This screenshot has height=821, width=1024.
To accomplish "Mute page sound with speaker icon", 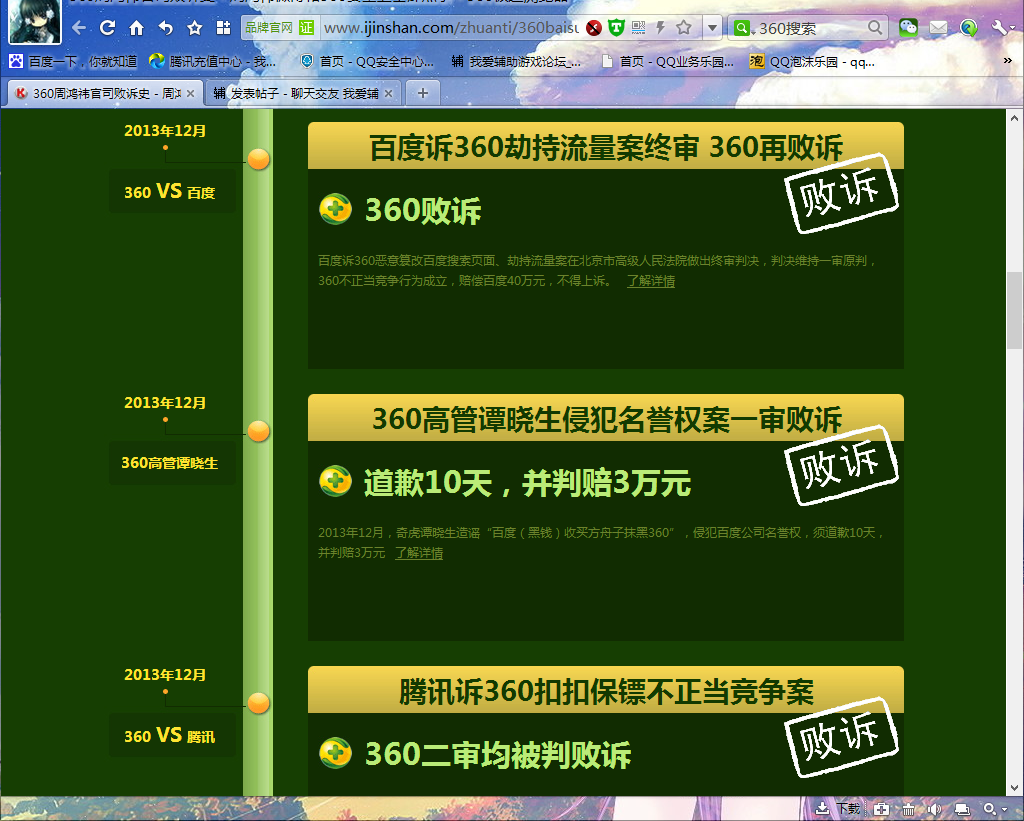I will 935,809.
